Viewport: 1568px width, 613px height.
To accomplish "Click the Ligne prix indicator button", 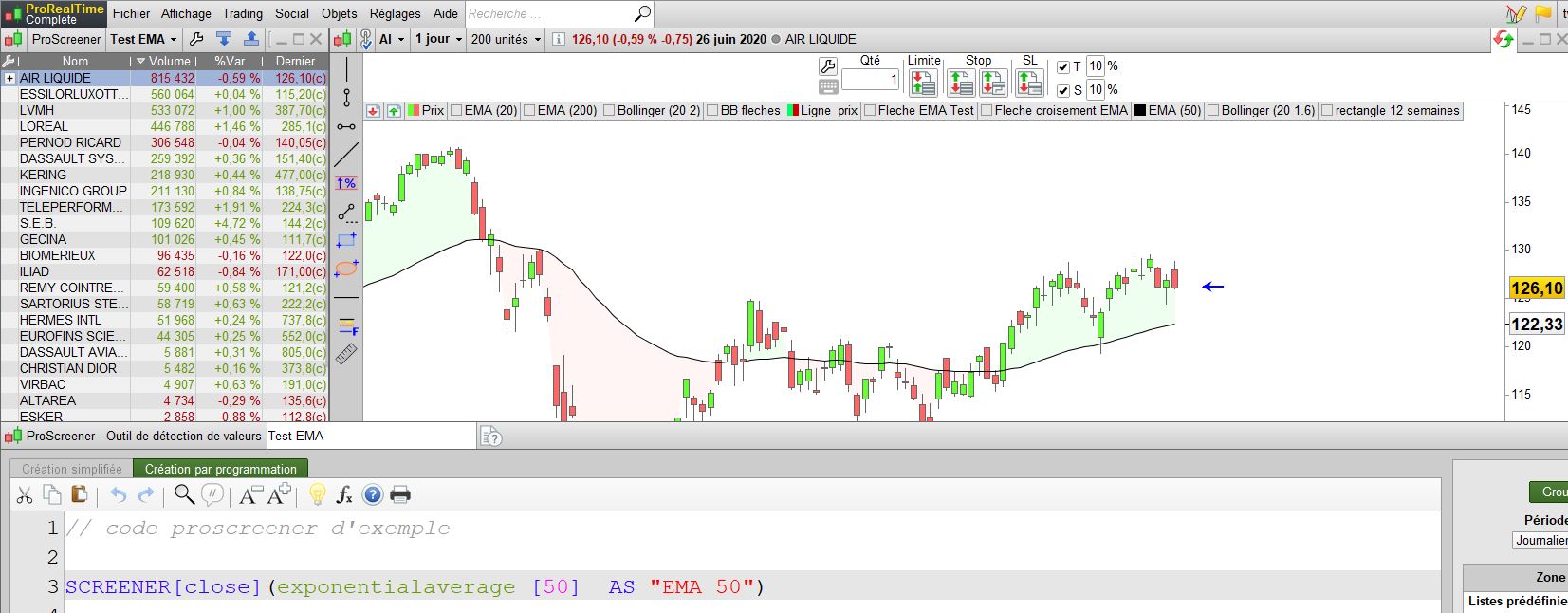I will 823,110.
